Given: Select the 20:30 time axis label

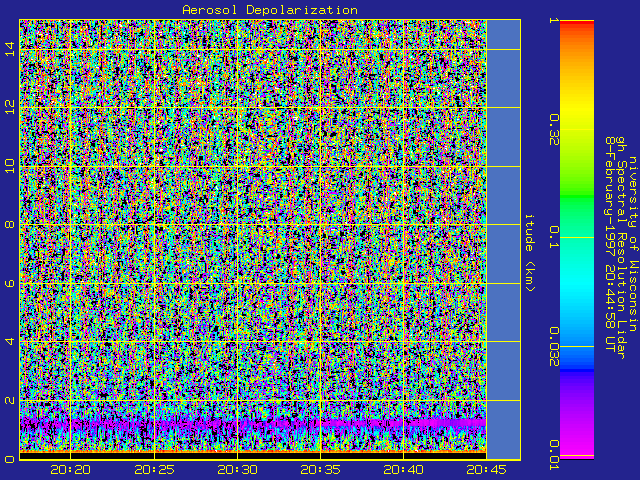Looking at the screenshot, I should [237, 470].
